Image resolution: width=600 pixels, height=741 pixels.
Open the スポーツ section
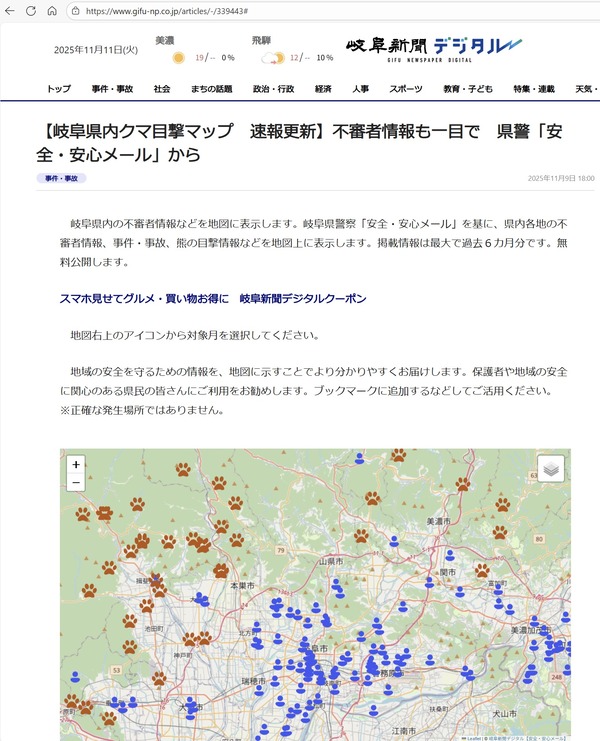pyautogui.click(x=405, y=89)
